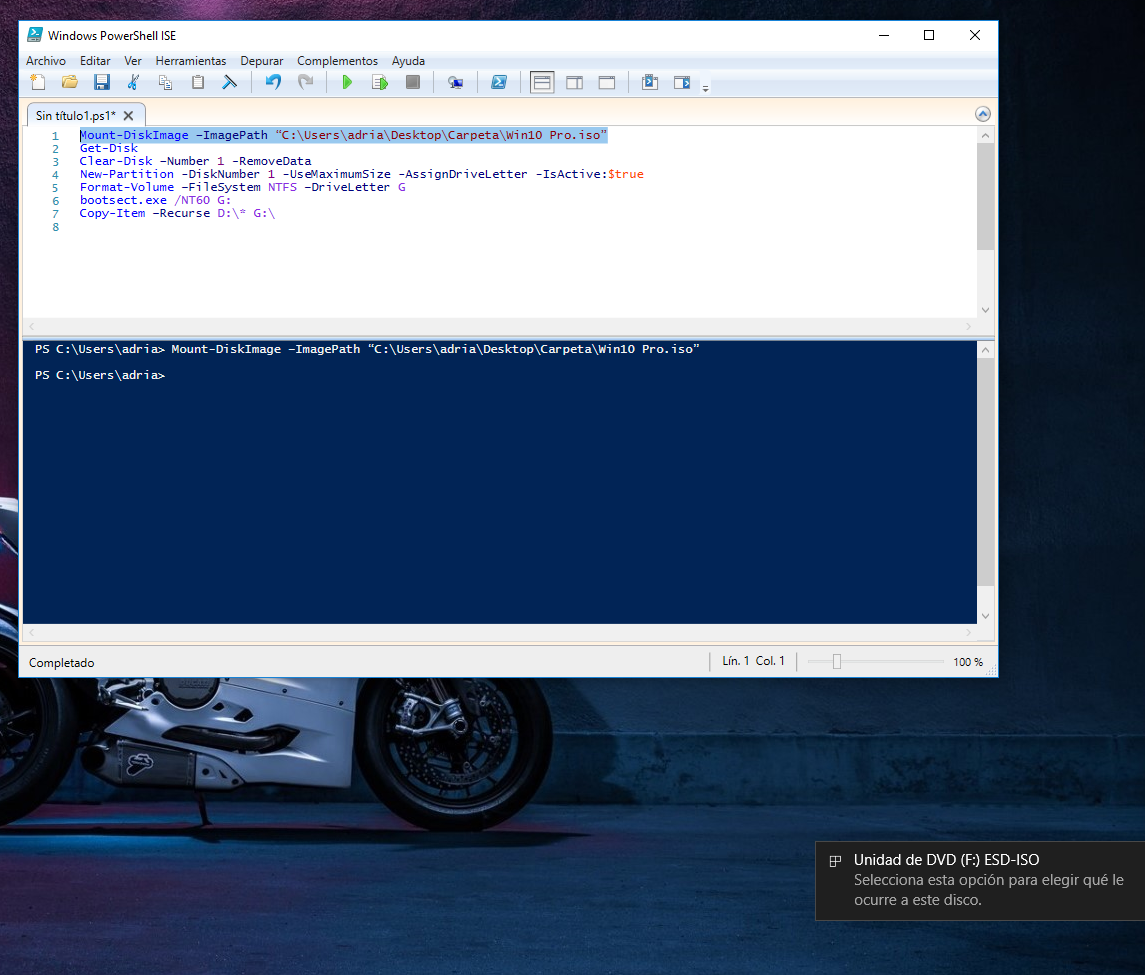The width and height of the screenshot is (1145, 975).
Task: Show script pane on right layout
Action: coord(575,83)
